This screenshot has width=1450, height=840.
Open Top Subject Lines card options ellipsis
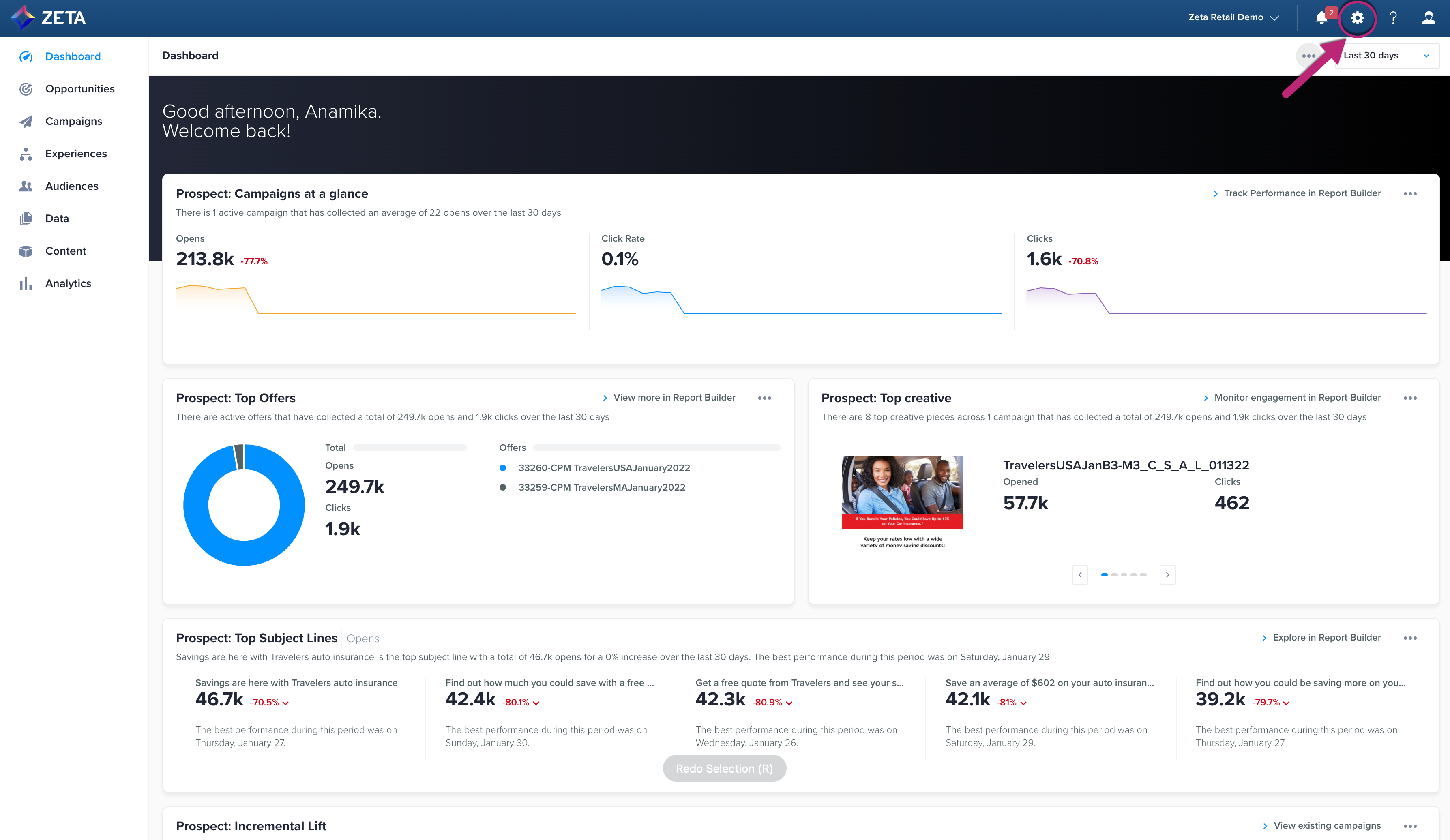1410,638
